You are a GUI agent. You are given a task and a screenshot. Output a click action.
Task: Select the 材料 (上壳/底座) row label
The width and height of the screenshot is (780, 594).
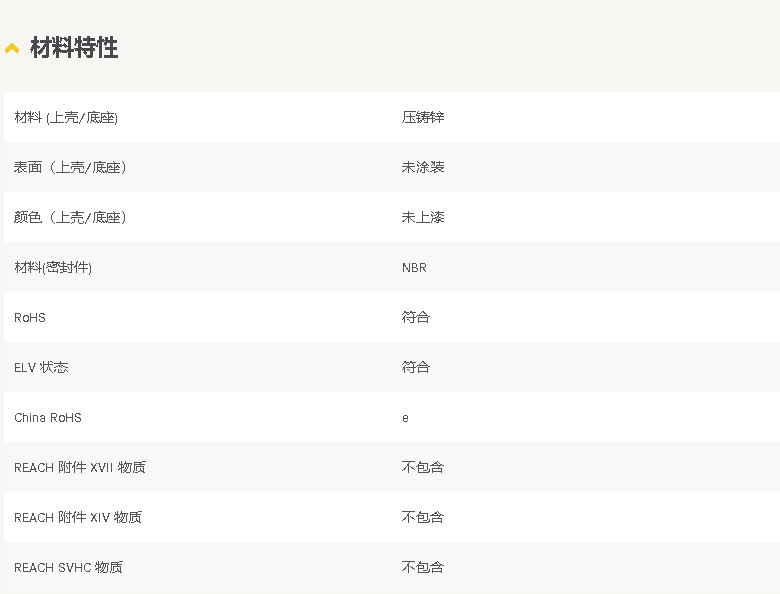(66, 117)
